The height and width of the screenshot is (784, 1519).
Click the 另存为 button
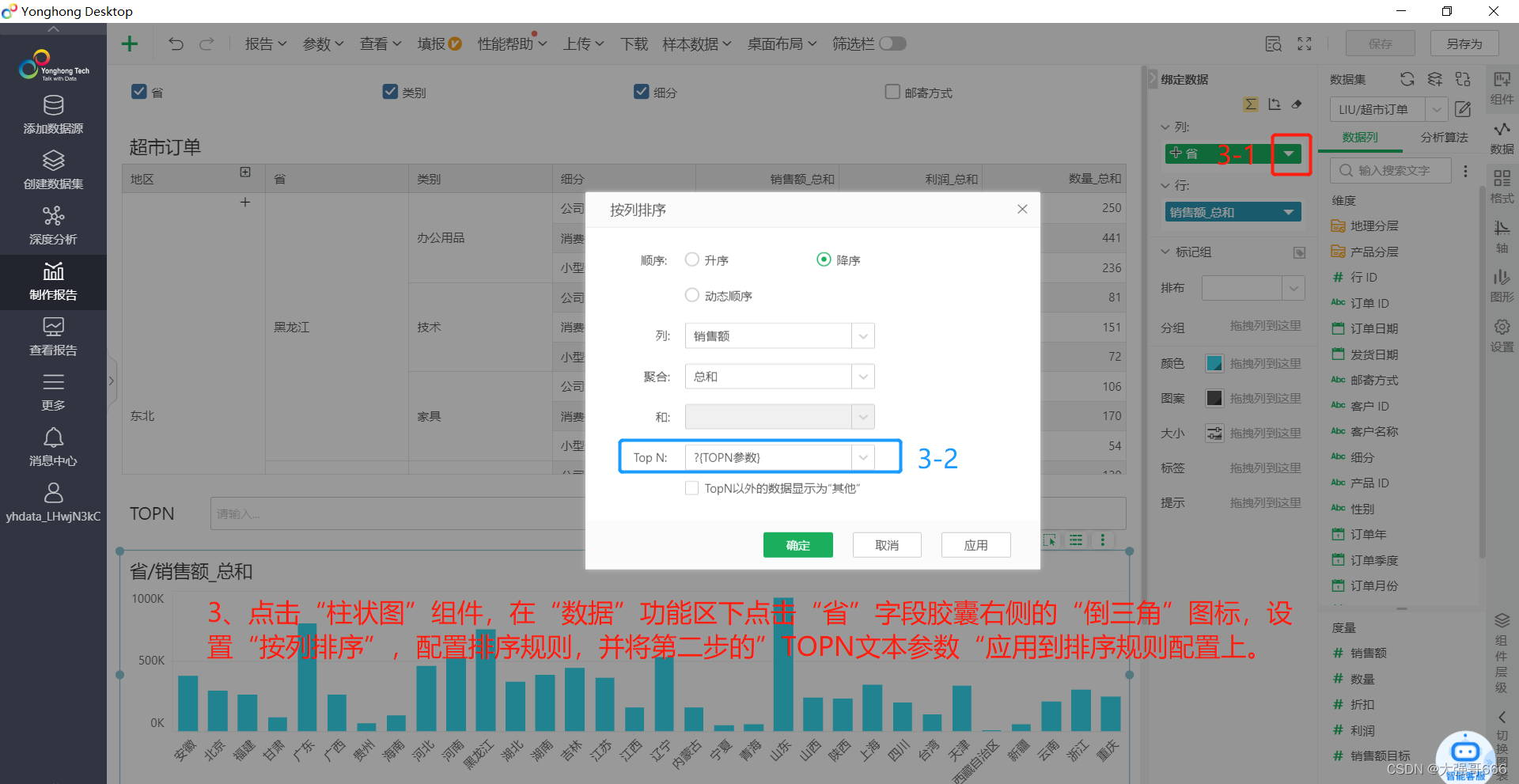1464,44
